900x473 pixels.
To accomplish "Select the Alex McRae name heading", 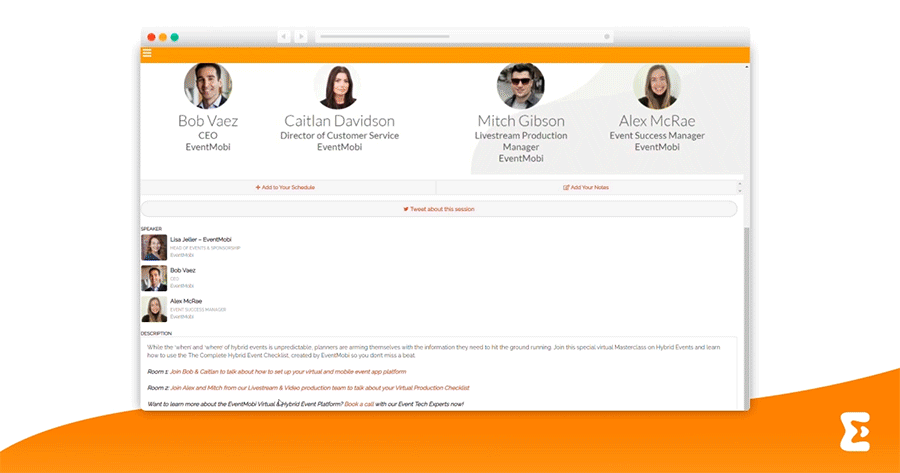I will (657, 121).
